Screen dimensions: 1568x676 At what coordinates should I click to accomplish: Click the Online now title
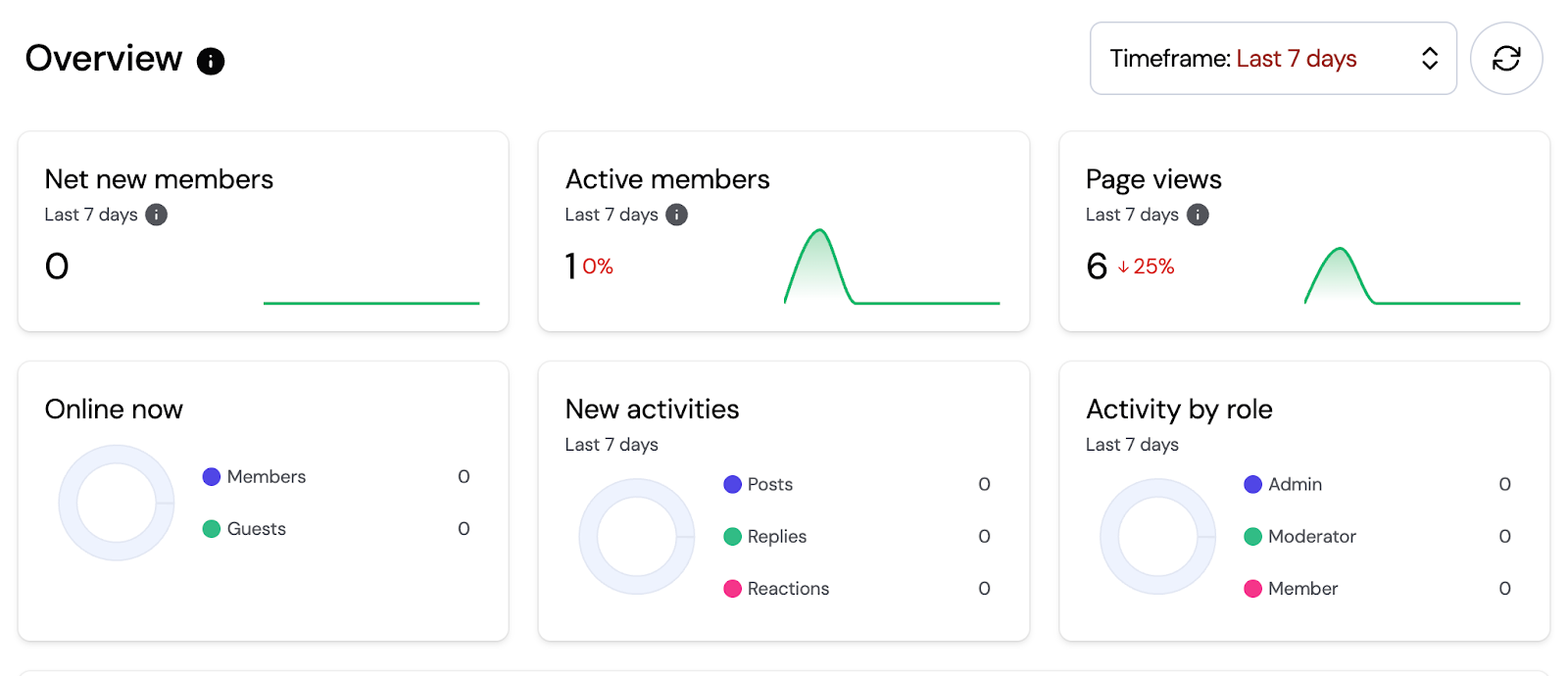click(x=114, y=409)
